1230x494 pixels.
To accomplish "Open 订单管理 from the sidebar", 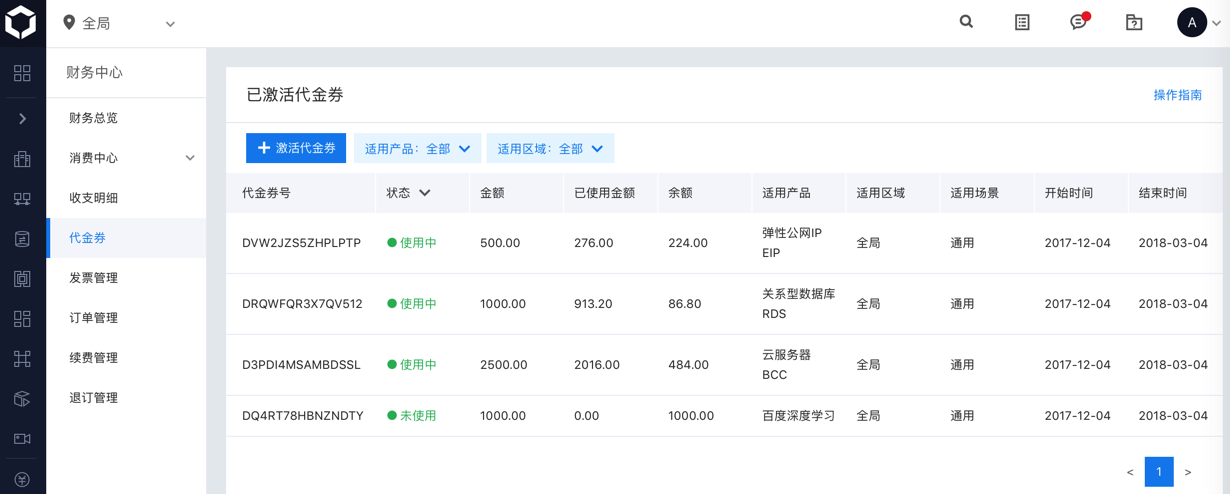I will (x=94, y=318).
